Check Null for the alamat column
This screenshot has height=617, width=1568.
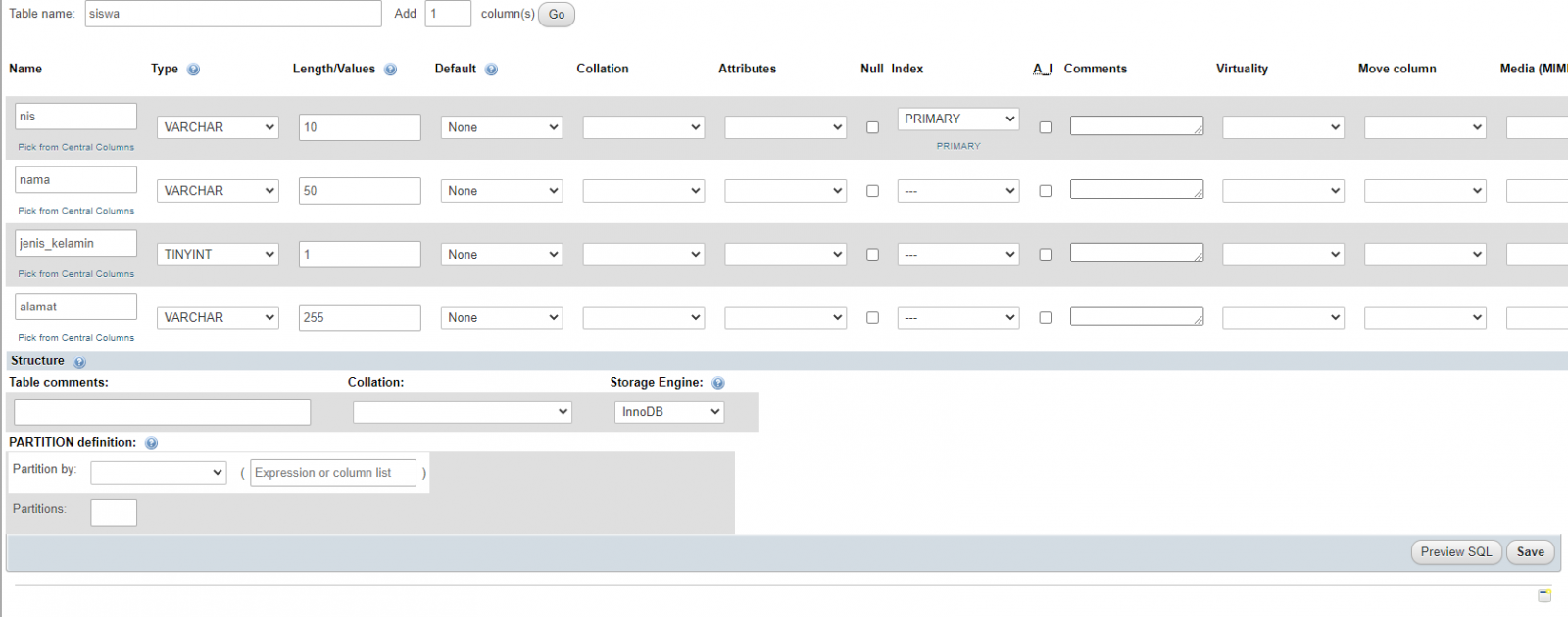(x=872, y=317)
